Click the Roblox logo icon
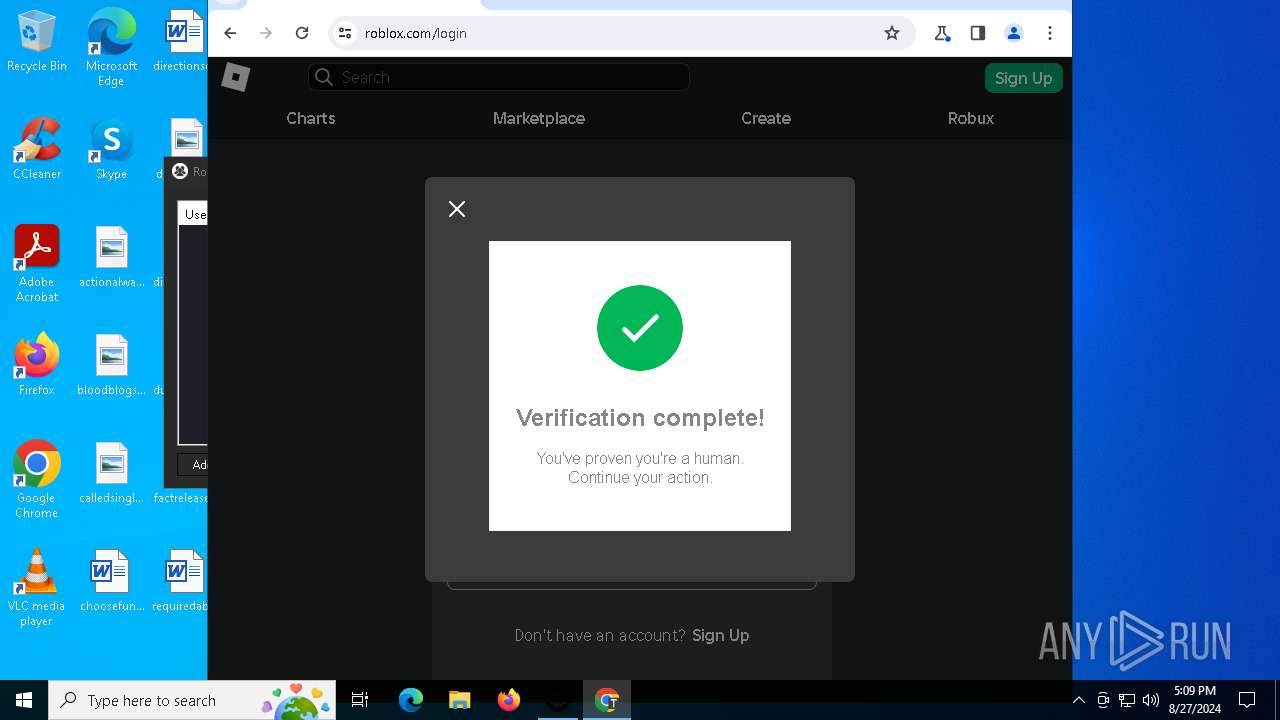Viewport: 1280px width, 720px height. coord(236,77)
